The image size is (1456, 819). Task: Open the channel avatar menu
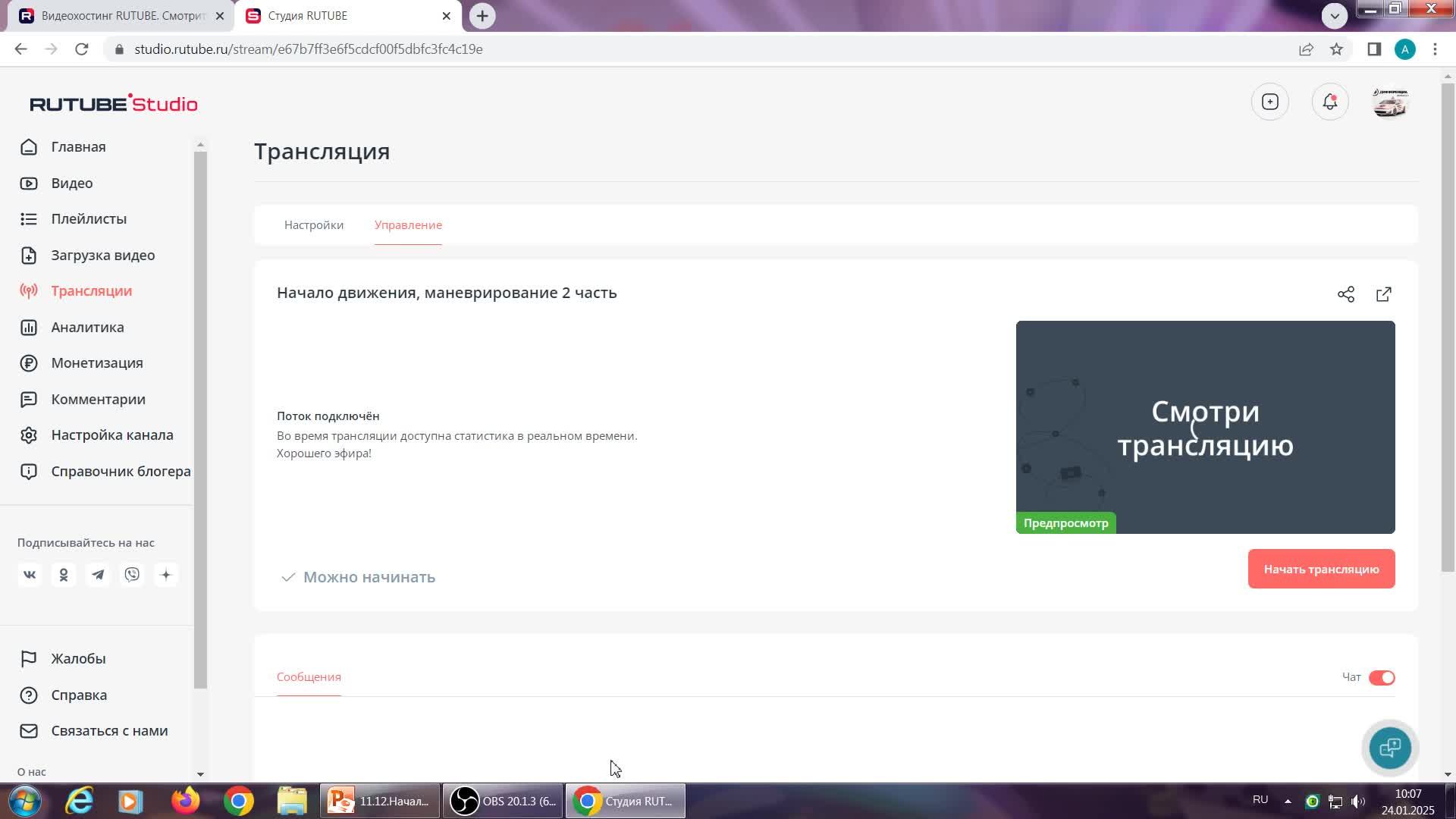click(x=1390, y=102)
